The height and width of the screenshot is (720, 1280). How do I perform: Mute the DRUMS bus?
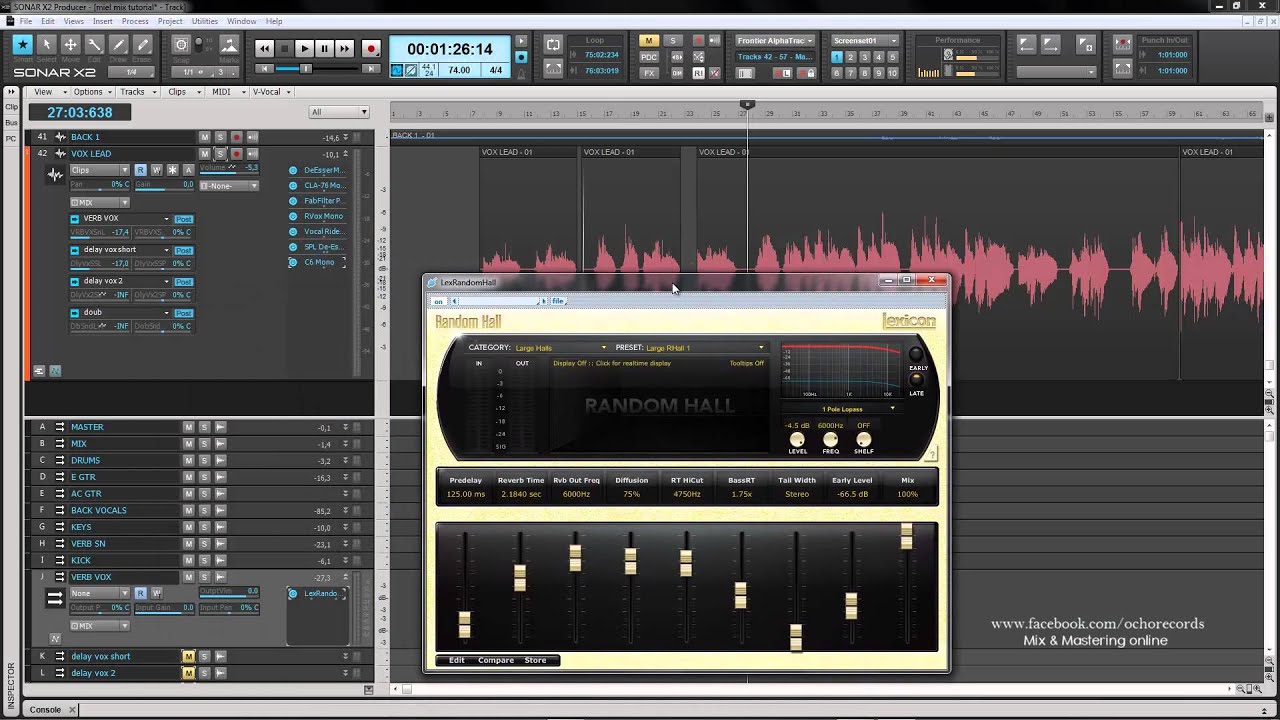[x=188, y=461]
